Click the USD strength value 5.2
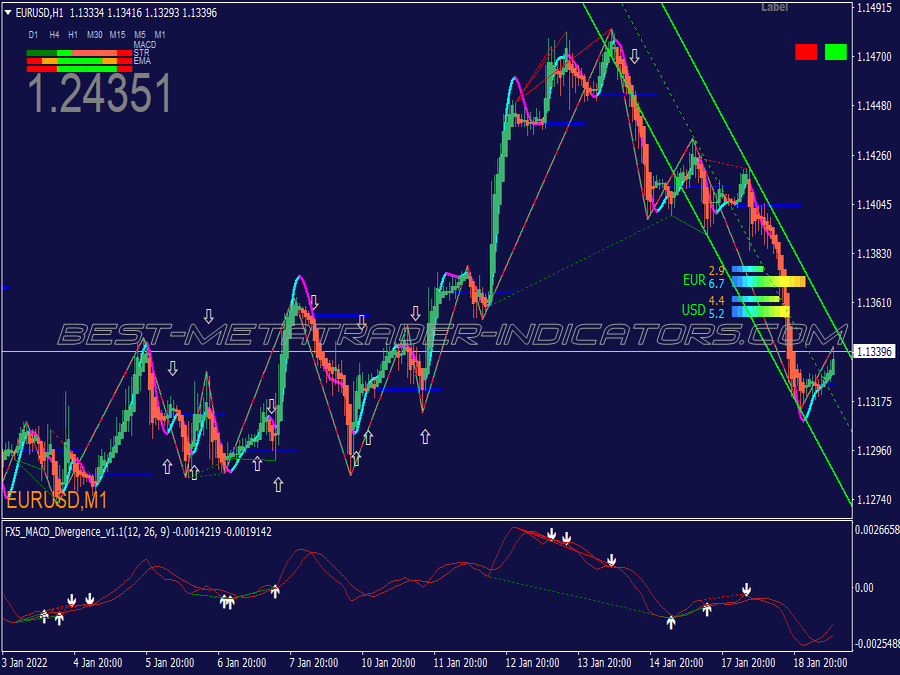The image size is (900, 675). pyautogui.click(x=716, y=313)
